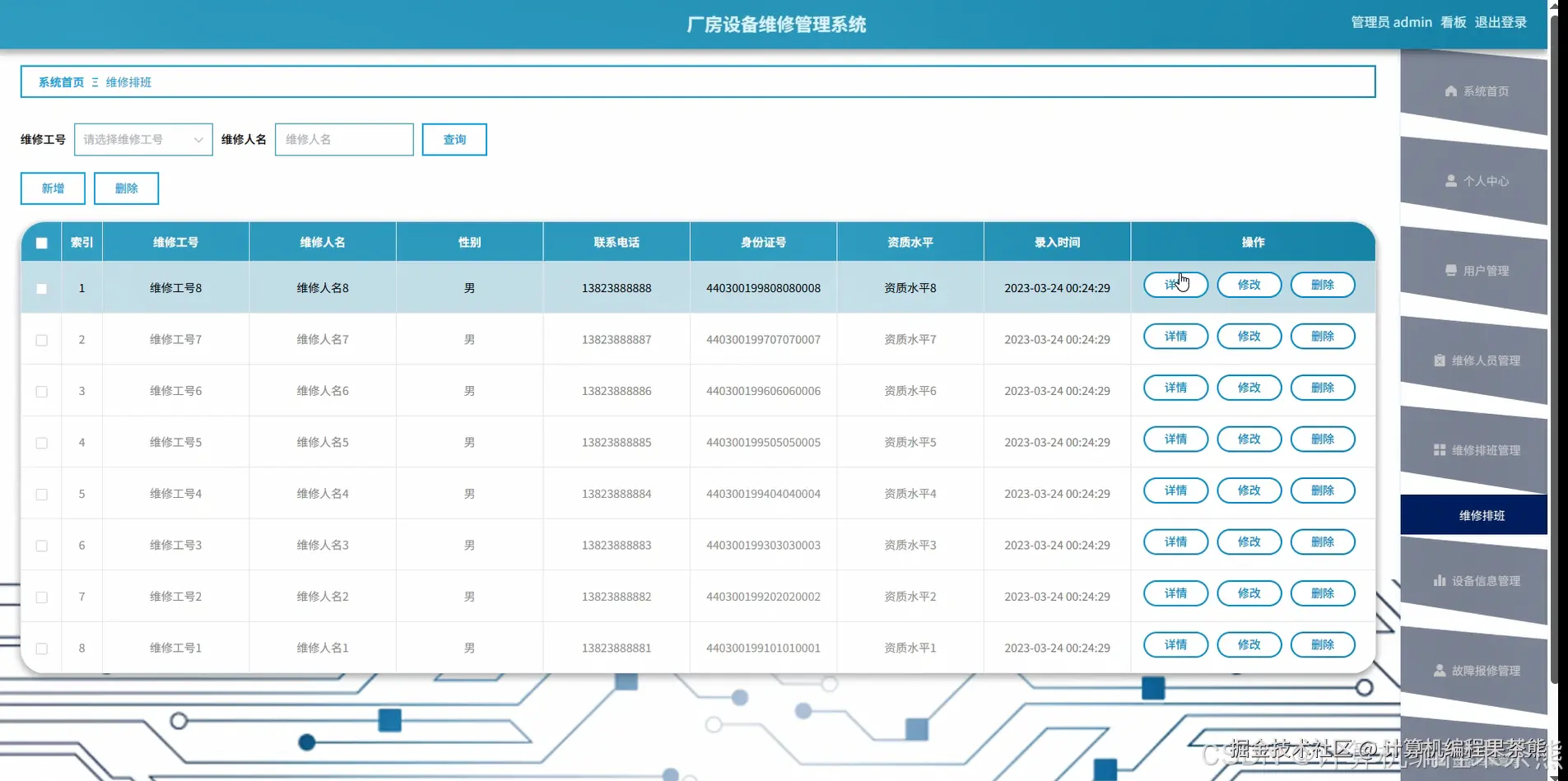Check the checkbox for row 维修工号7
Viewport: 1568px width, 781px height.
coord(42,340)
